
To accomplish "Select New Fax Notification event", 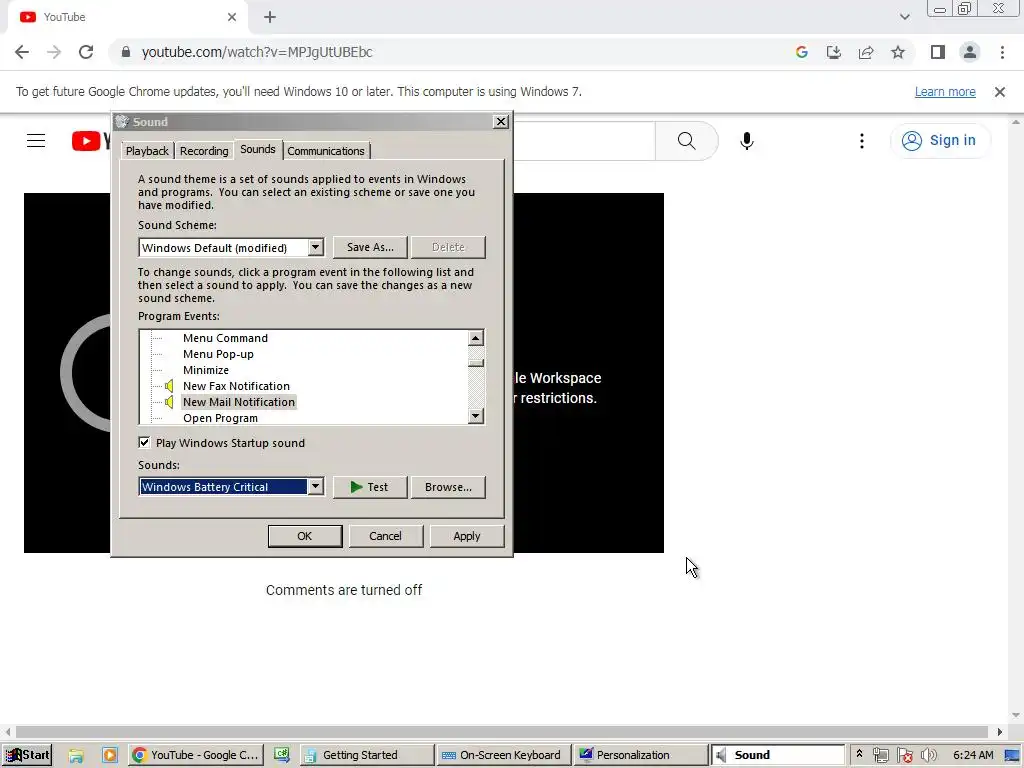I will click(236, 386).
